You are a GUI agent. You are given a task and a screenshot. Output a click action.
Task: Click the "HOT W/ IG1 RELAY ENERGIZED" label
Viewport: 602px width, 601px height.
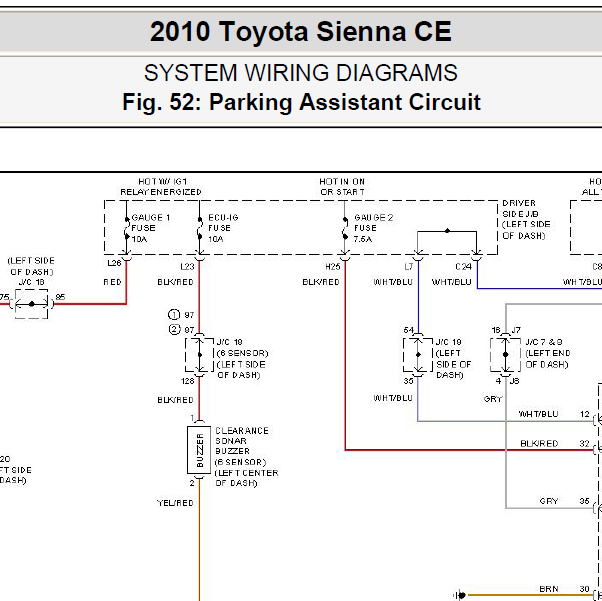click(x=161, y=187)
